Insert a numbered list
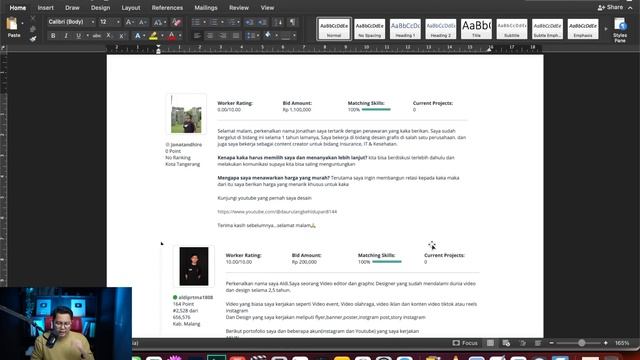The width and height of the screenshot is (640, 360). point(214,22)
